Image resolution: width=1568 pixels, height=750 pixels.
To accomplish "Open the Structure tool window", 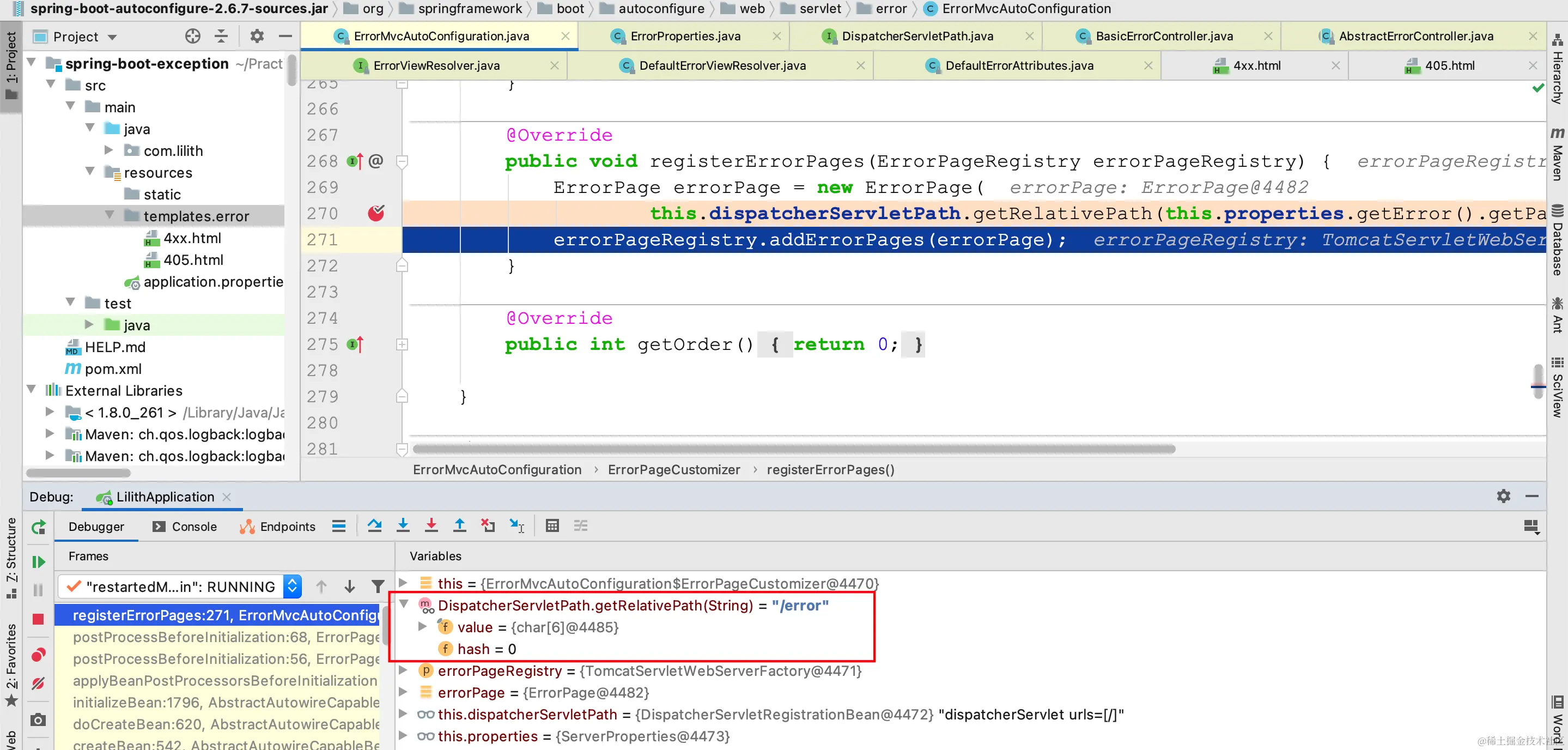I will coord(11,558).
